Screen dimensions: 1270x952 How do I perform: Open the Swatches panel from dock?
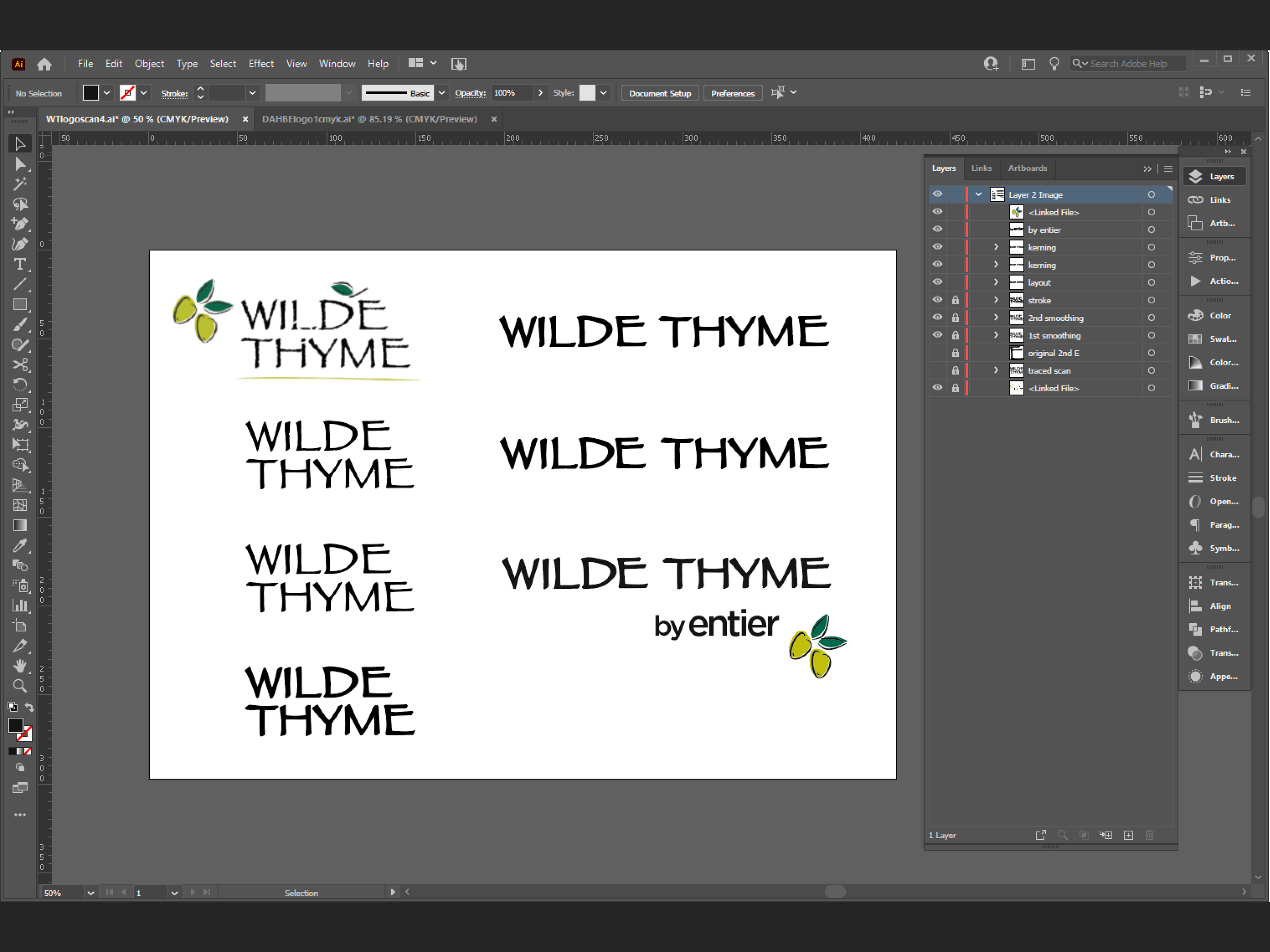click(1214, 339)
